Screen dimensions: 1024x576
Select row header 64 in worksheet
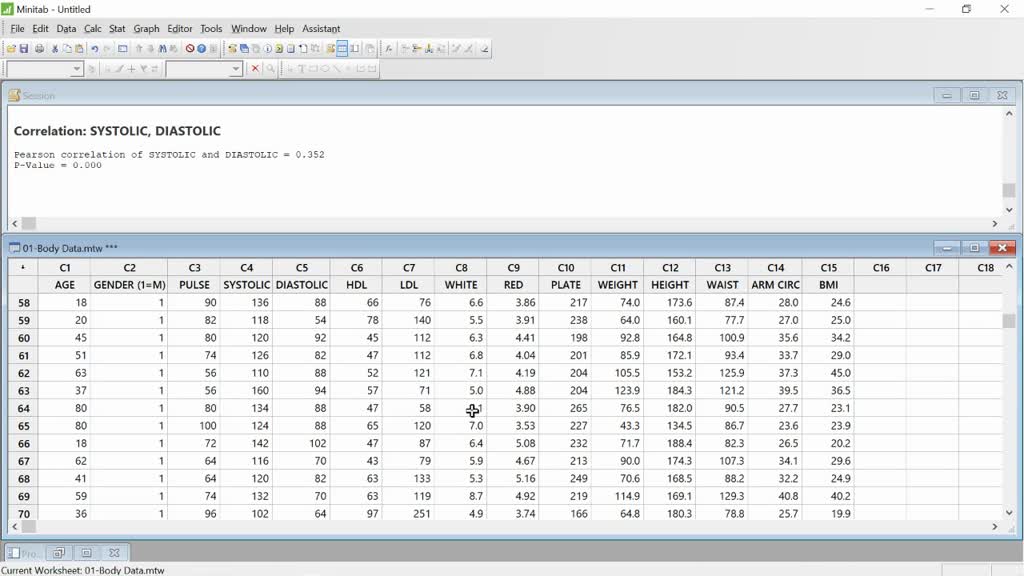(24, 408)
